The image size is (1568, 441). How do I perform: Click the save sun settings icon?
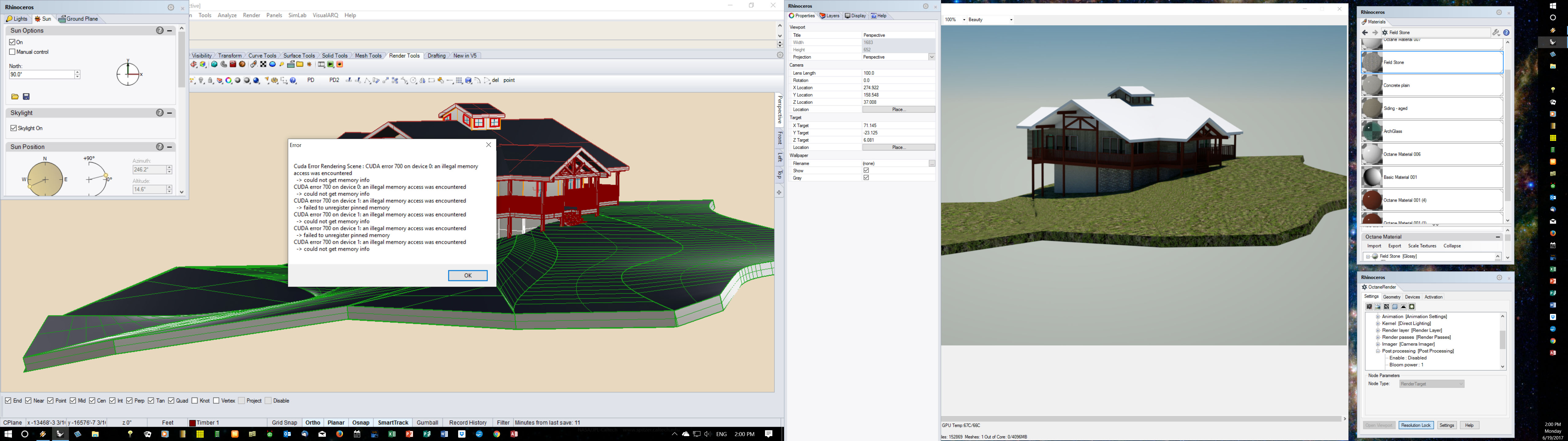point(26,96)
